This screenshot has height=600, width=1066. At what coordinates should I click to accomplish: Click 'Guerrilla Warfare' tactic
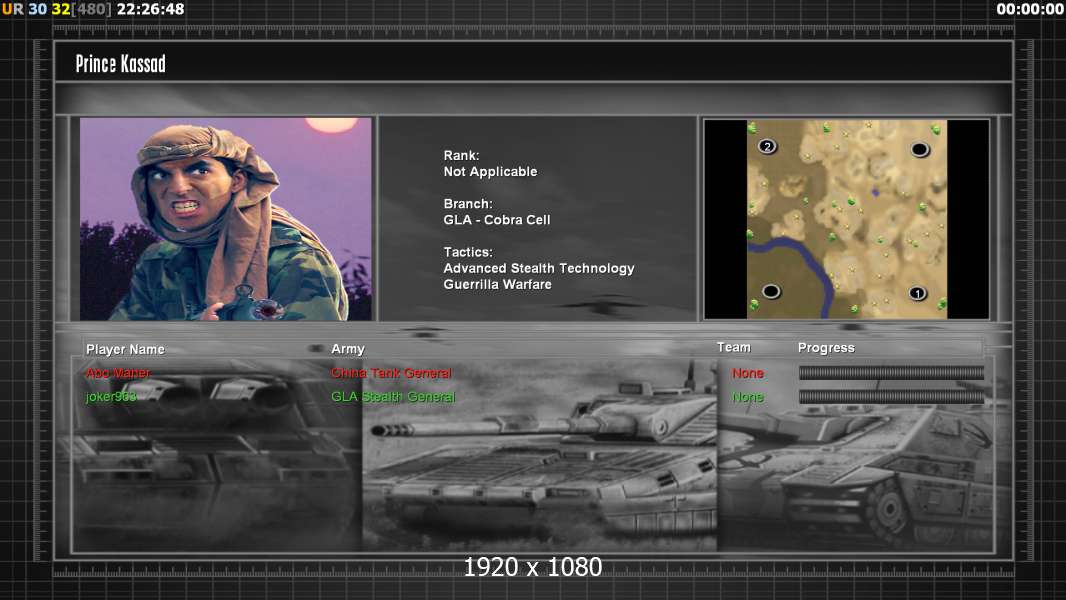point(498,285)
